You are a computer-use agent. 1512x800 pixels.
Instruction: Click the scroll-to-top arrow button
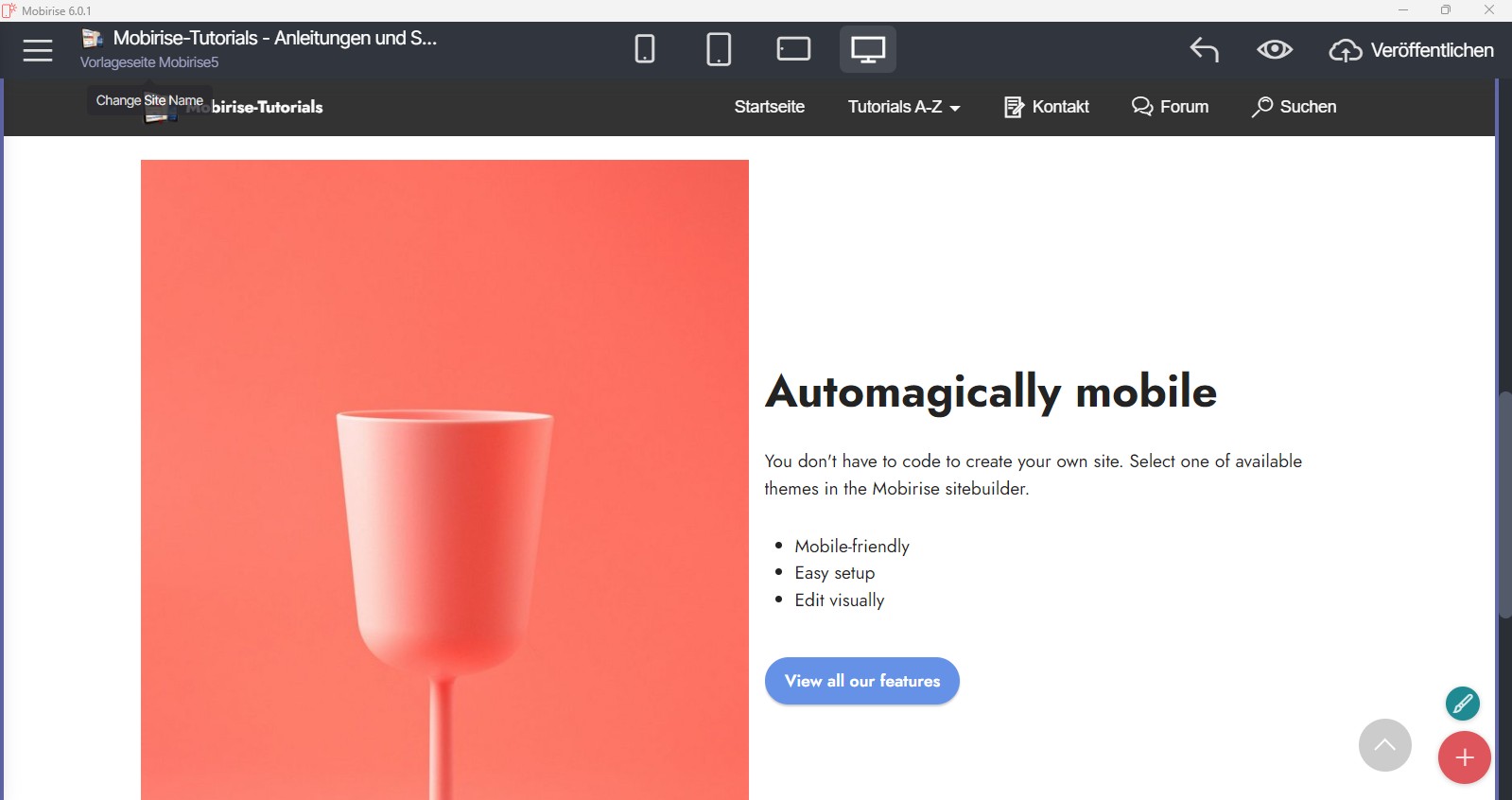point(1384,745)
